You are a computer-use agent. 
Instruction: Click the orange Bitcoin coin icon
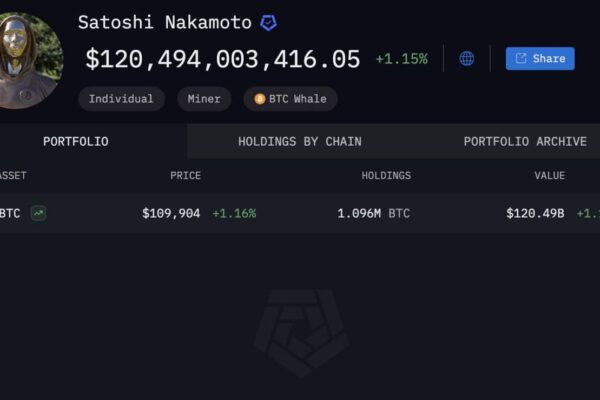click(260, 99)
